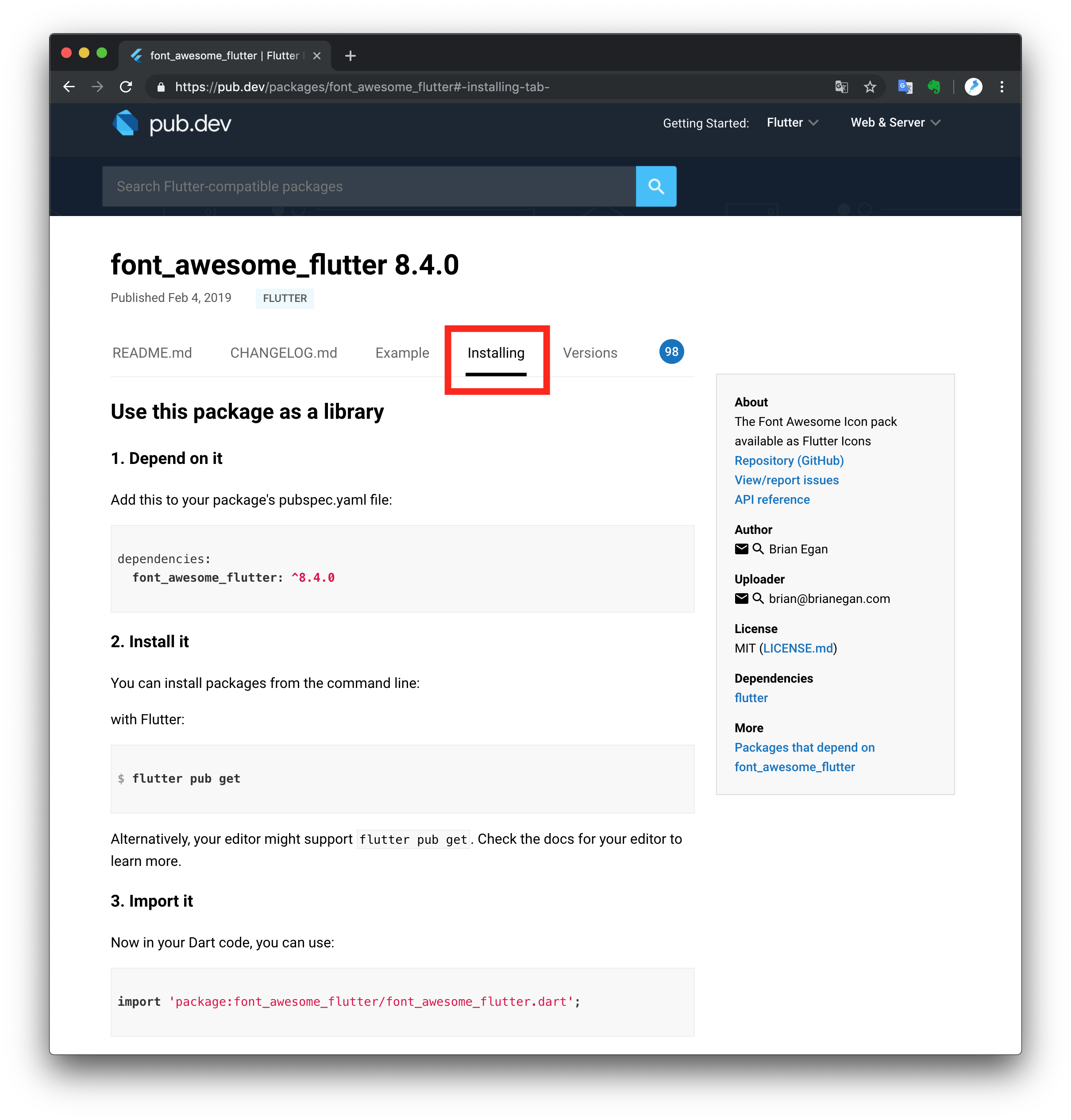This screenshot has height=1120, width=1071.
Task: Click the search icon next to brian@brianegan.com
Action: [758, 599]
